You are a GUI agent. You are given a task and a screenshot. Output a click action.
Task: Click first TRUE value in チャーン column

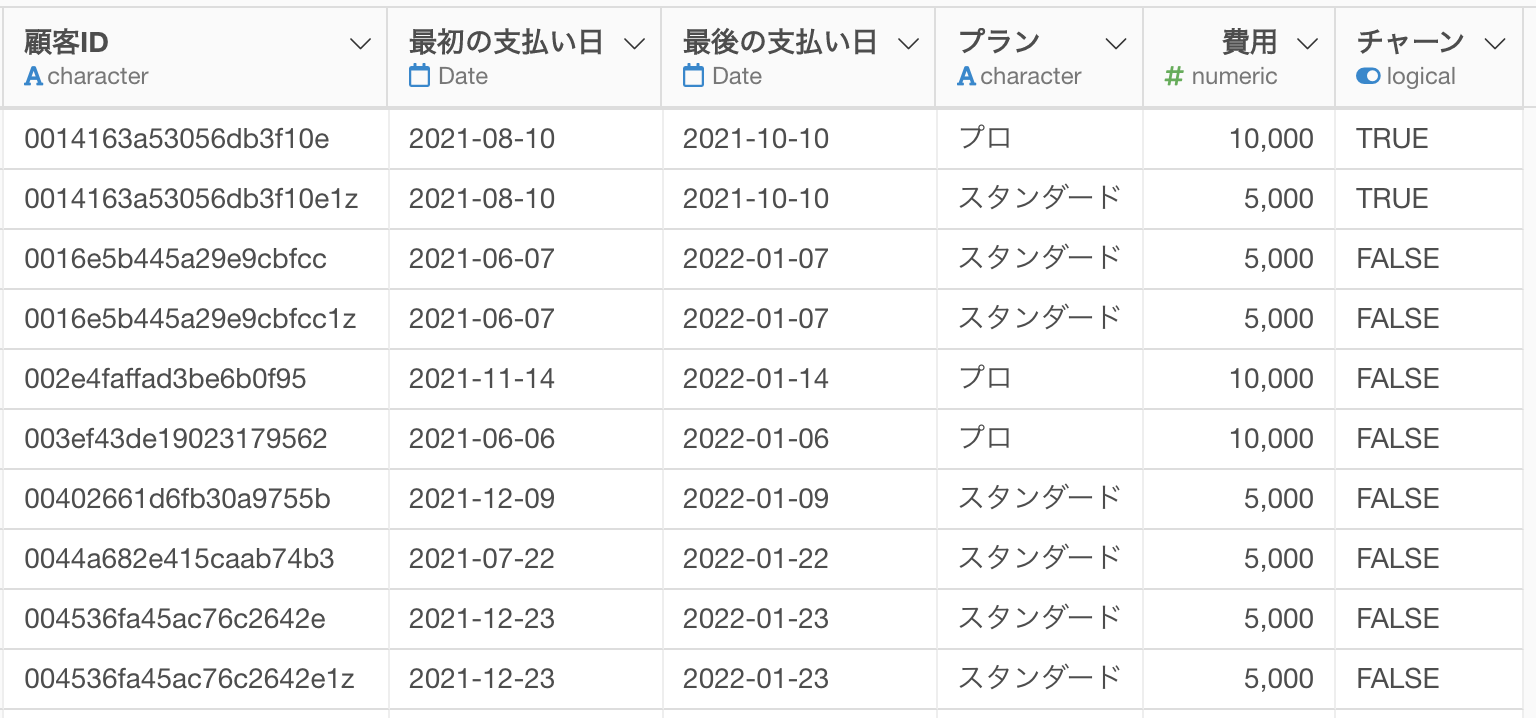(x=1392, y=139)
